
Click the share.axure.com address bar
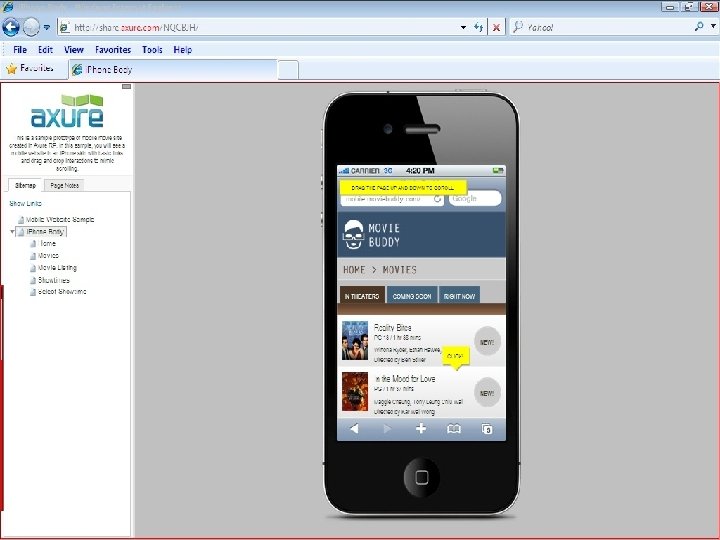pyautogui.click(x=259, y=28)
